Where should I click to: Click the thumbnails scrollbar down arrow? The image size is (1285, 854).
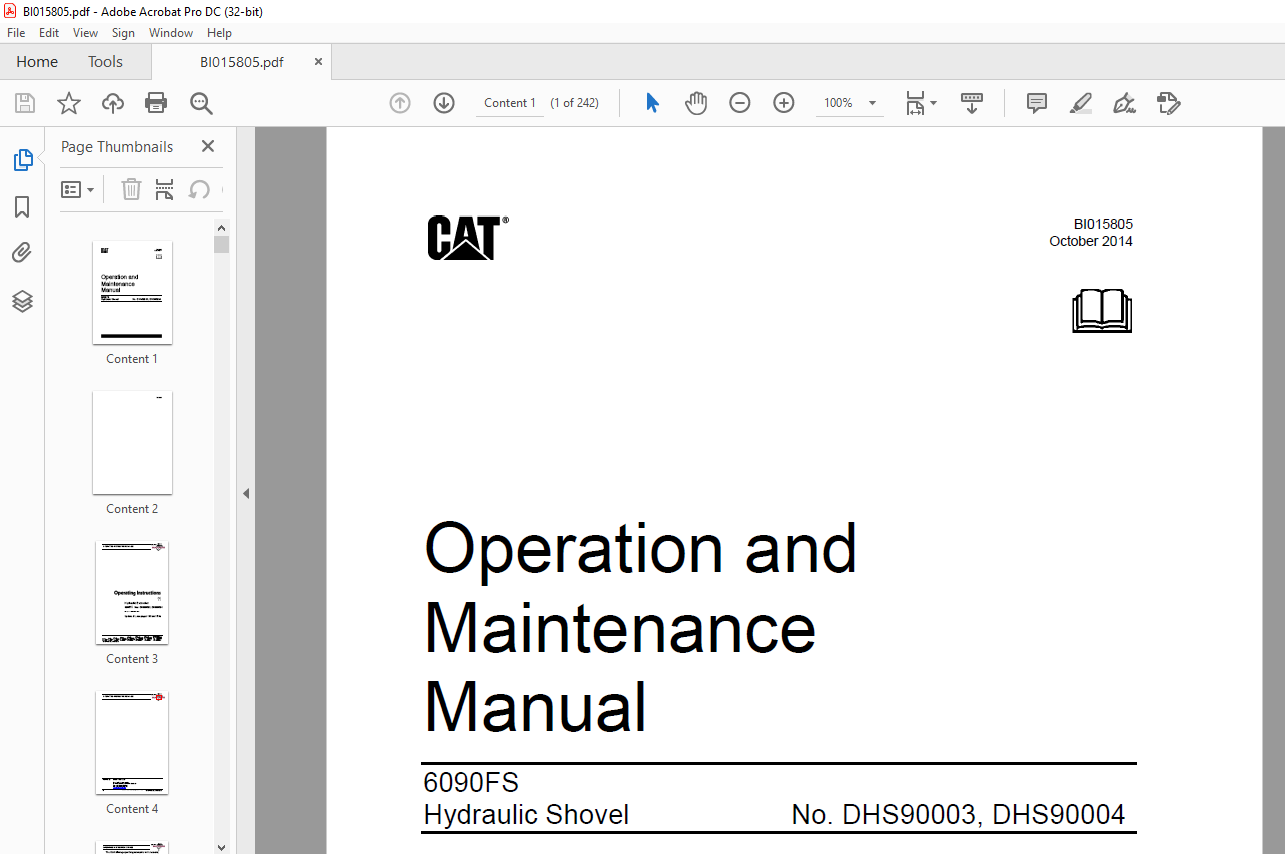click(x=222, y=846)
